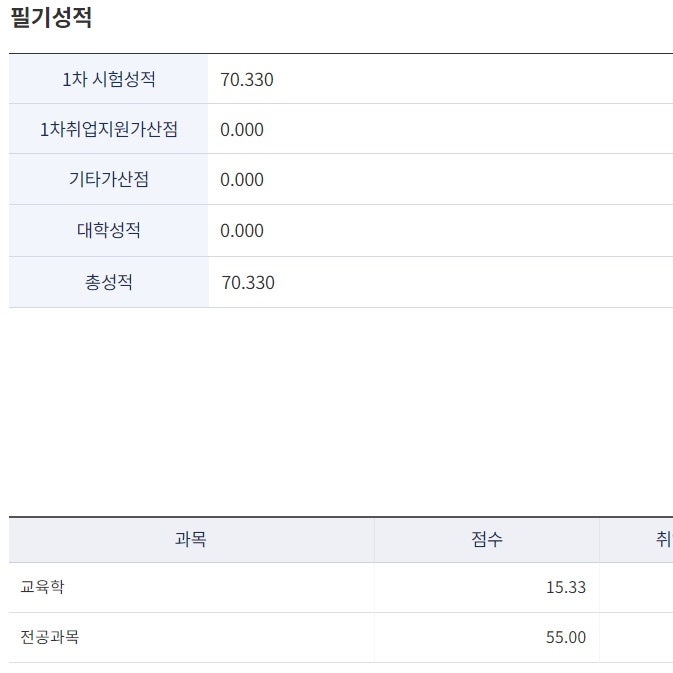
Task: Click the empty third-column cell in 교육학 row
Action: coord(637,588)
